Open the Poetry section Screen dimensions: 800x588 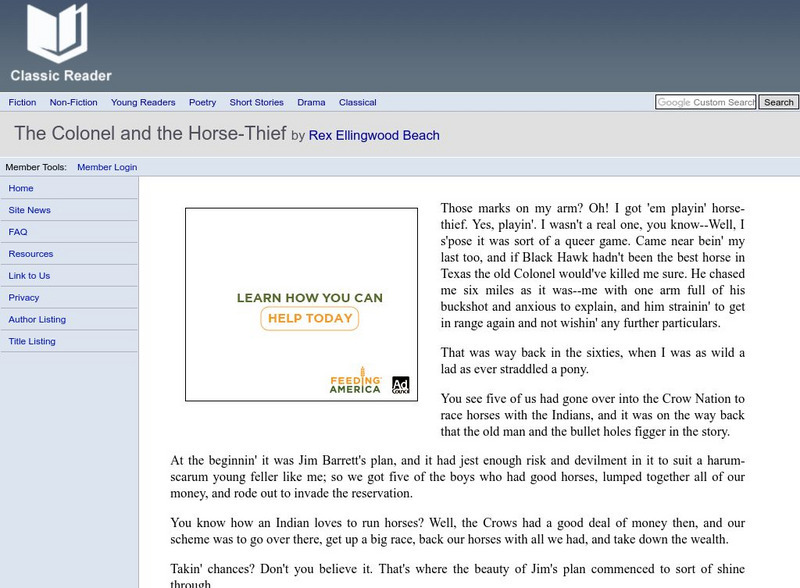[x=203, y=102]
